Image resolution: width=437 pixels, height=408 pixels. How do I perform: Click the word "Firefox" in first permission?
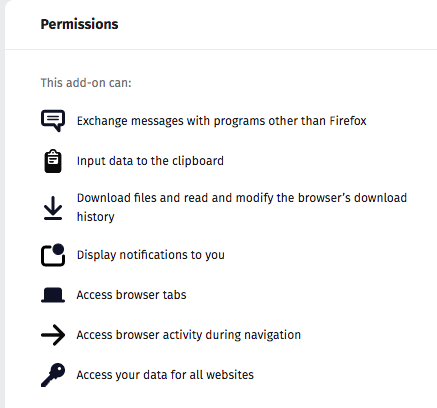click(x=348, y=121)
